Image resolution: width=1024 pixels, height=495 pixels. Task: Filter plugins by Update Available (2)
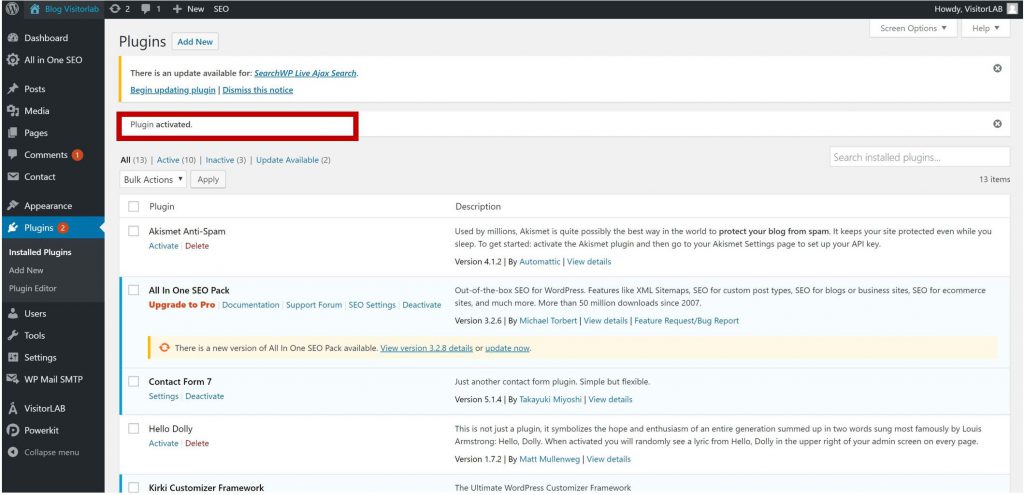(x=293, y=160)
